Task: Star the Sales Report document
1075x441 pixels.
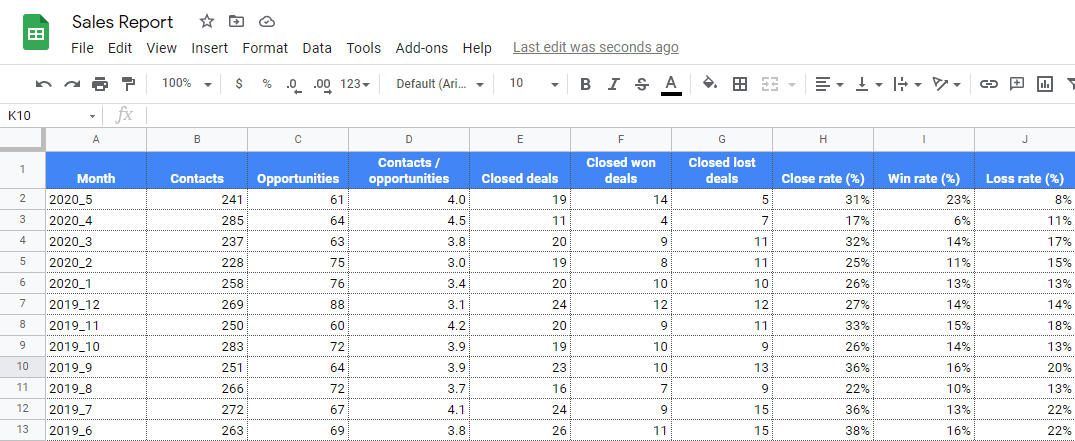Action: click(206, 22)
